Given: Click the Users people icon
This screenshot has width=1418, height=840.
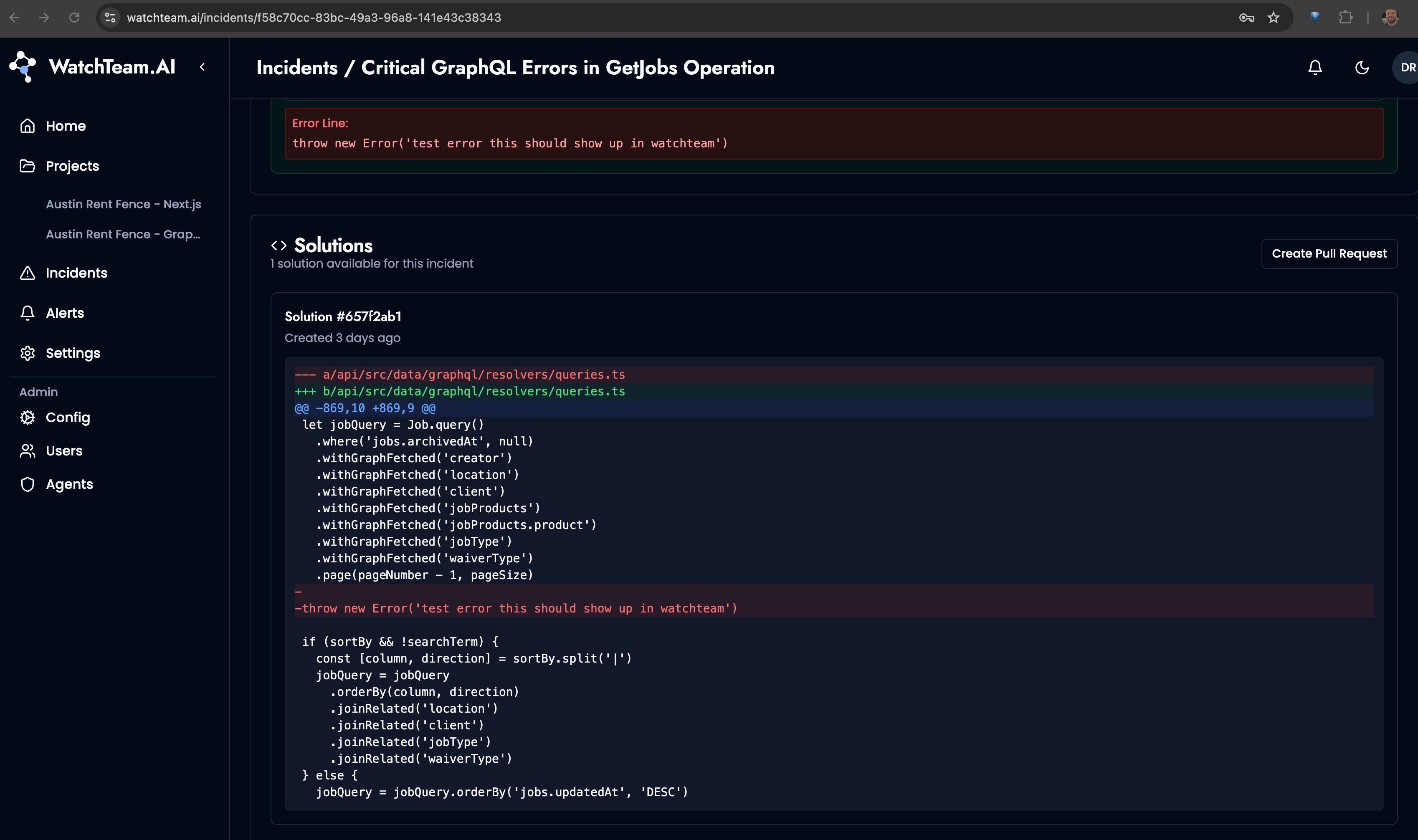Looking at the screenshot, I should click(x=27, y=450).
